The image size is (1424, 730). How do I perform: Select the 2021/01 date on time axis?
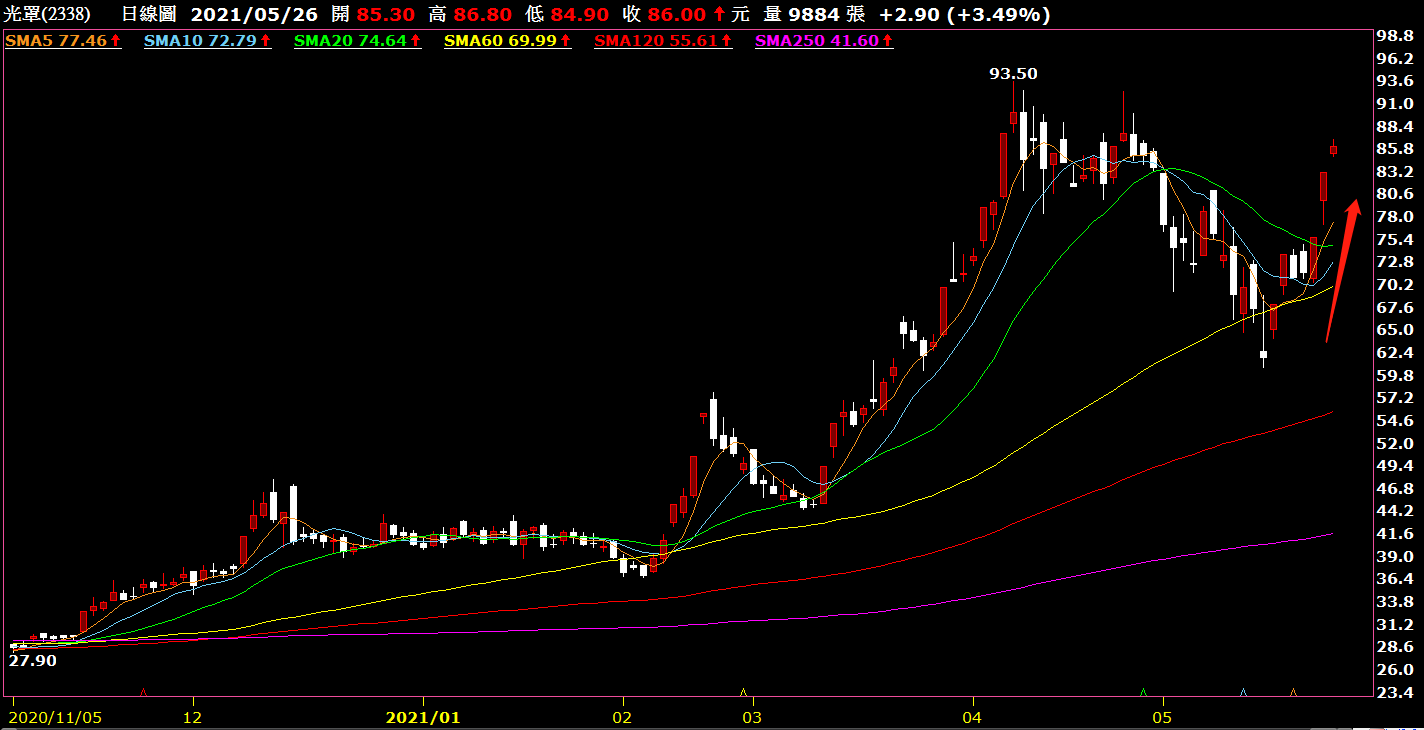point(423,717)
